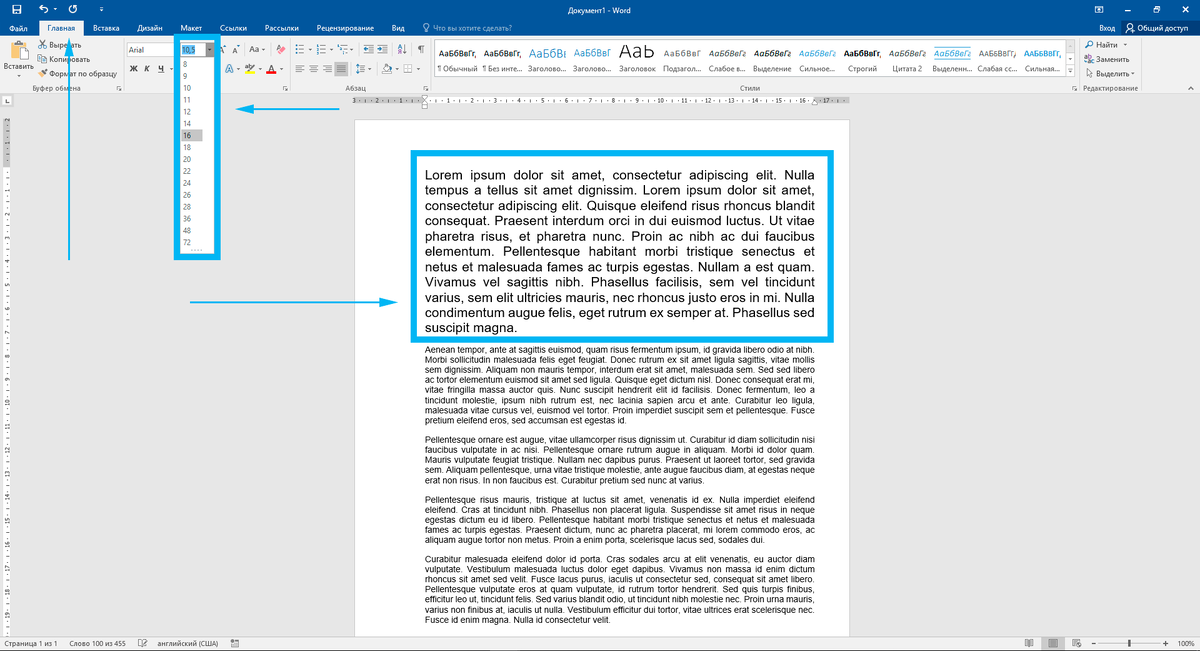Click Копировать (Copy)
Screen dimensions: 1200x651
pos(63,59)
